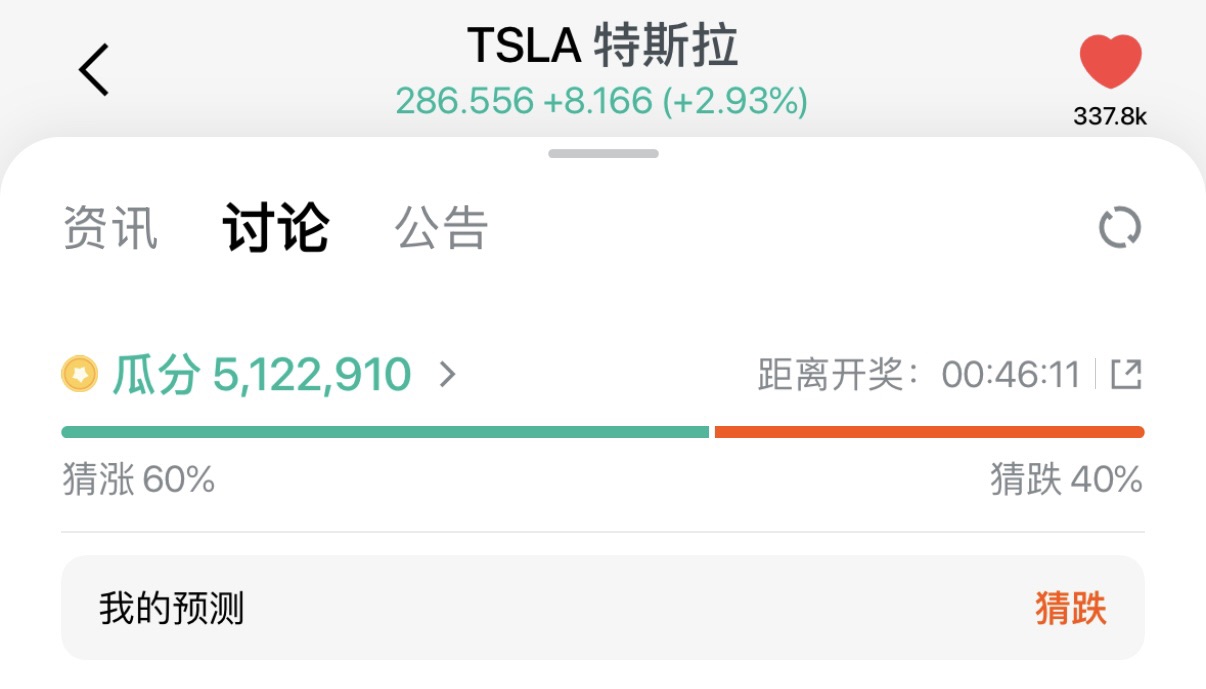Open the 瓜分 5,122,910 prize pool link
The height and width of the screenshot is (689, 1206).
tap(262, 375)
